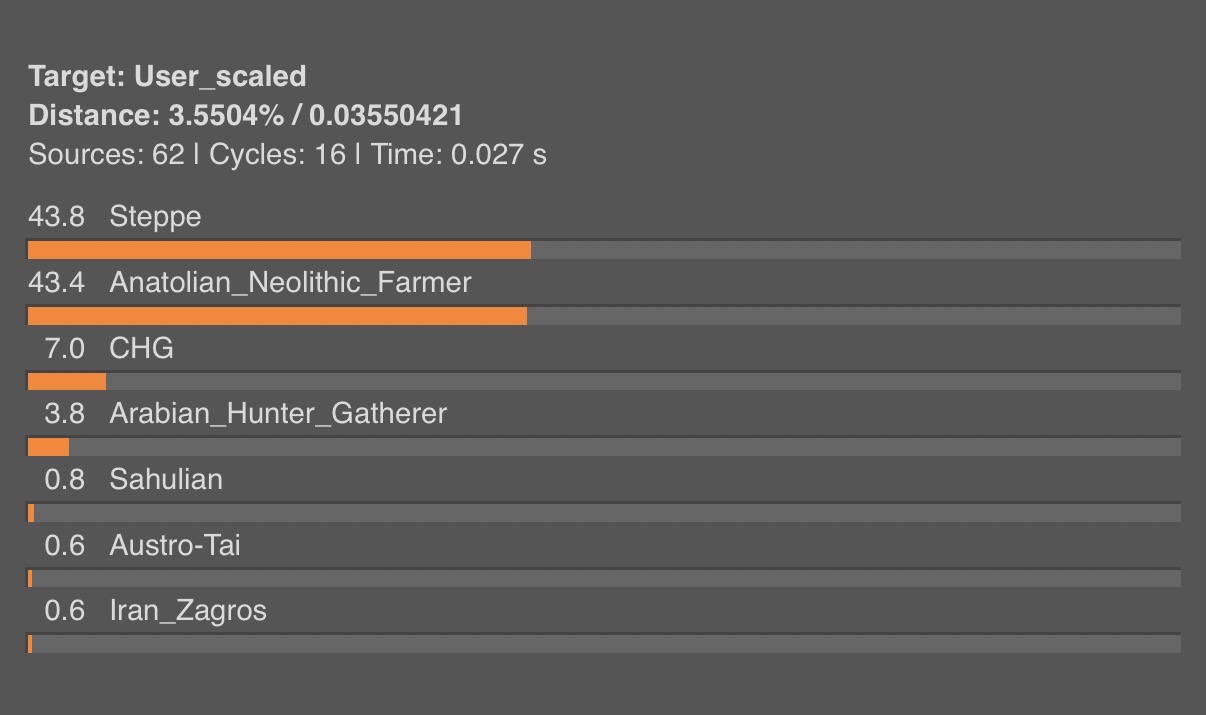Click the Iran_Zagros source name

[188, 611]
